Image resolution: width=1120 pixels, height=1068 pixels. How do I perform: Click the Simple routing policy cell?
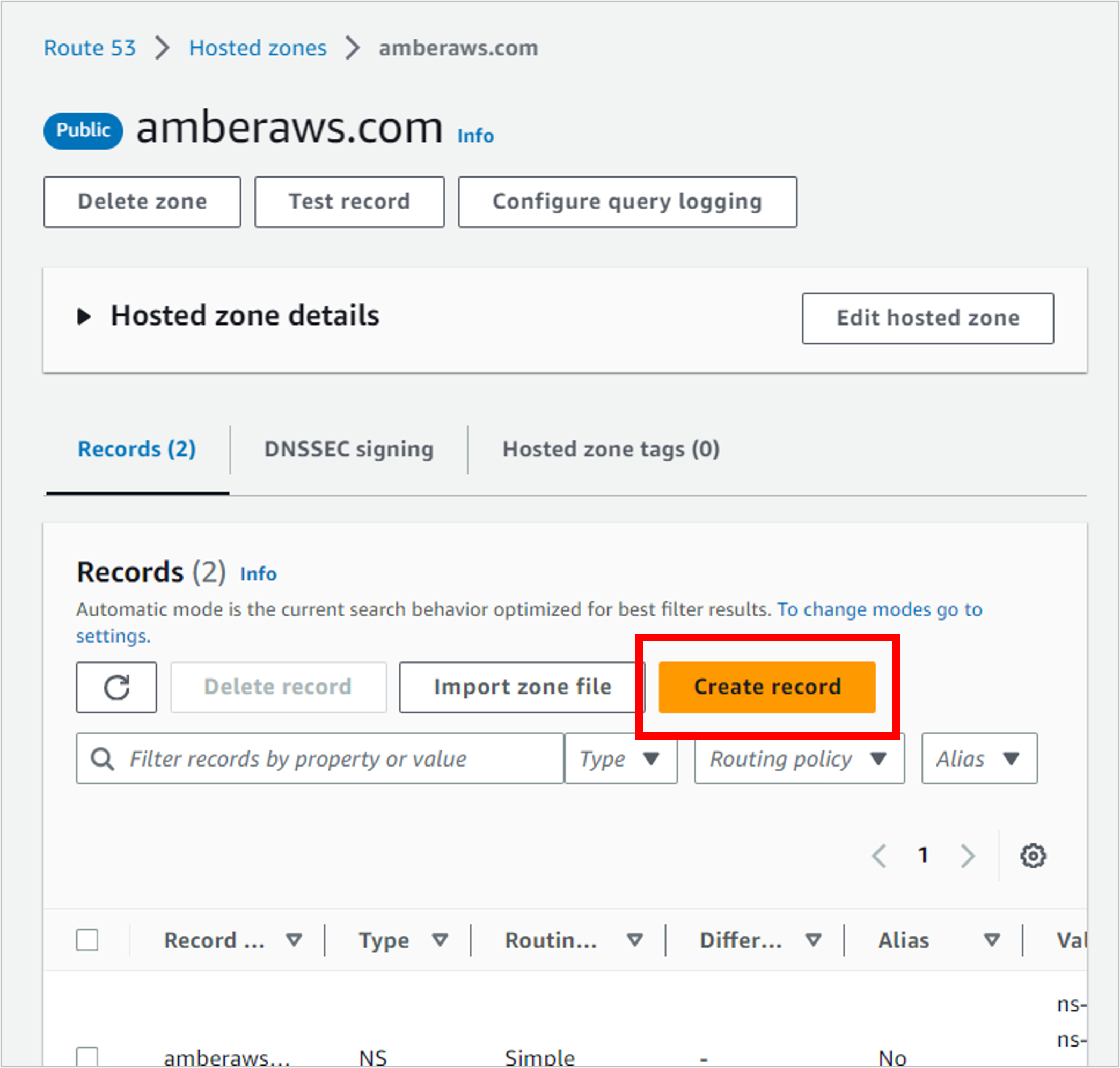[x=539, y=1058]
